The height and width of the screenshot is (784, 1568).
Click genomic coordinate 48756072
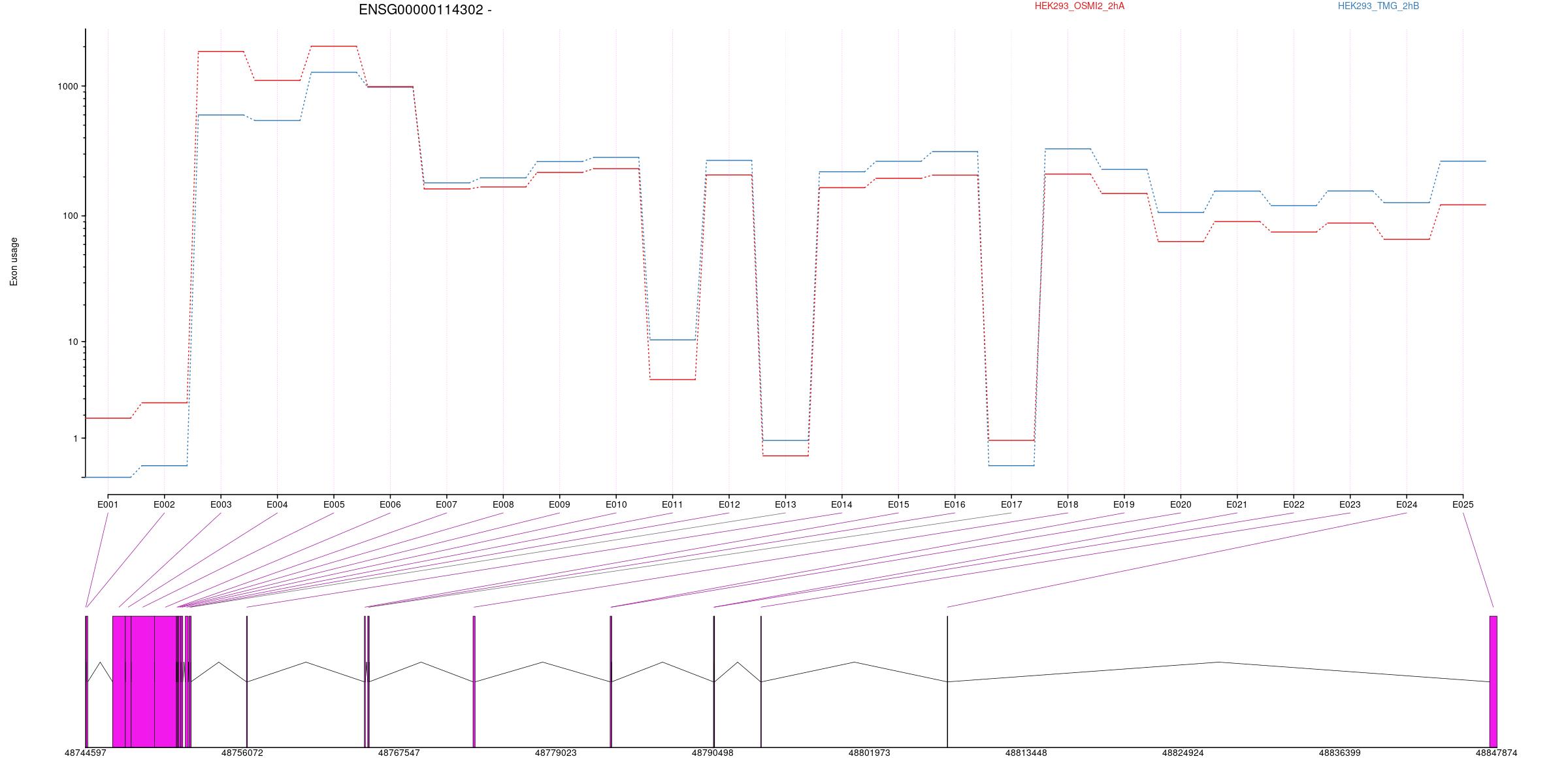click(242, 753)
